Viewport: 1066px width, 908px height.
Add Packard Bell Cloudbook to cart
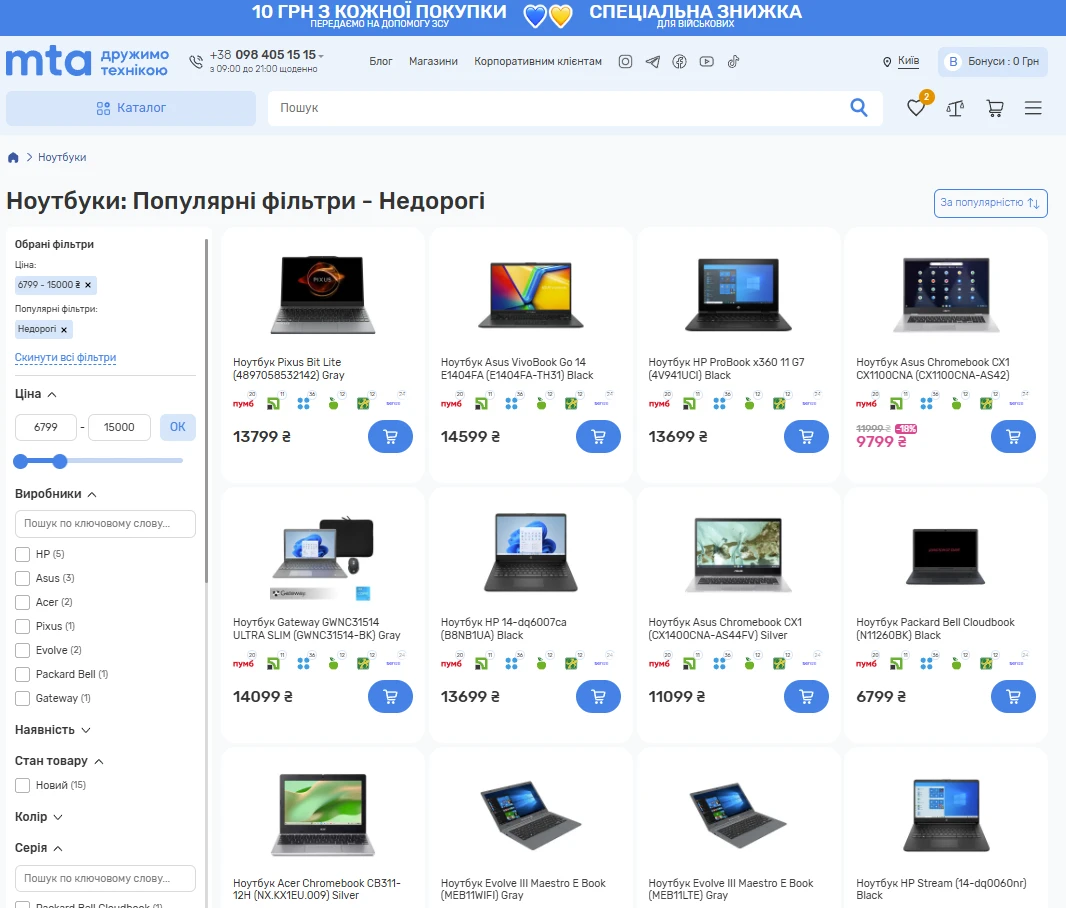(x=1013, y=696)
